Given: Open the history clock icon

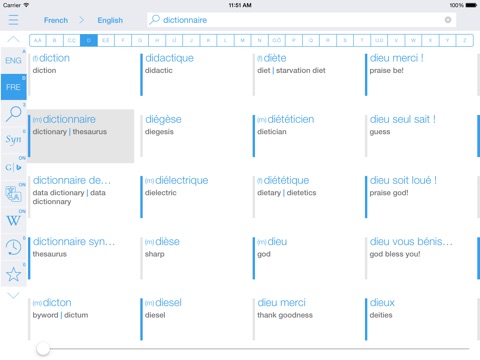Looking at the screenshot, I should pos(14,247).
